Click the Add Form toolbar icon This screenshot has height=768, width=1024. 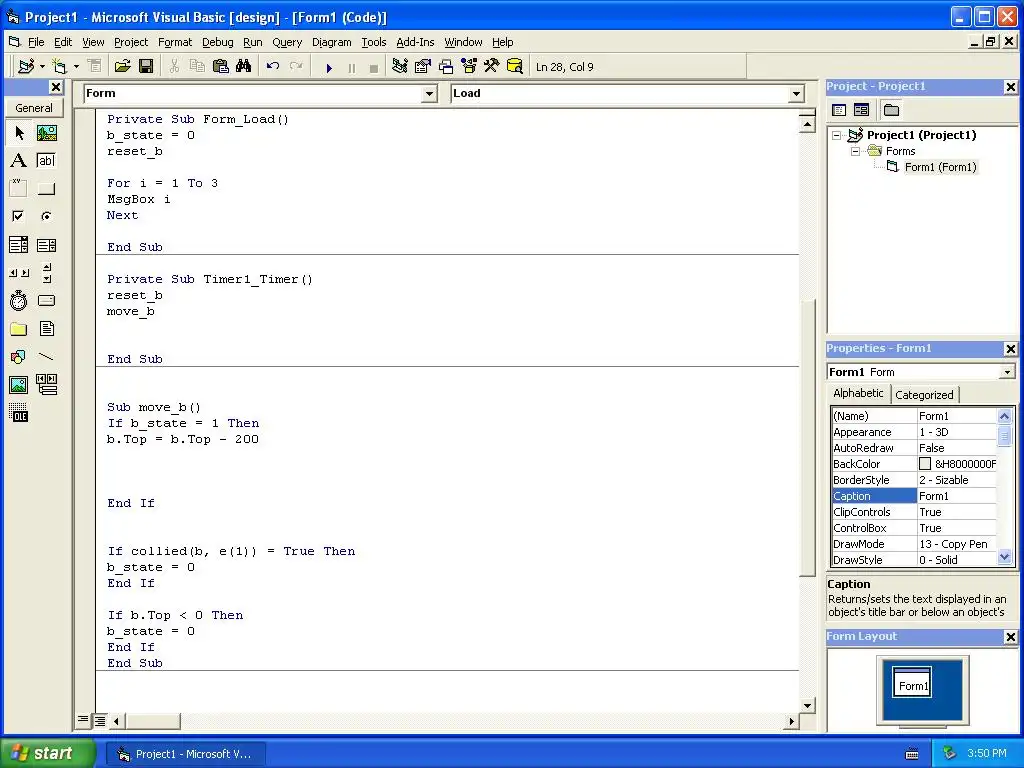pyautogui.click(x=59, y=67)
